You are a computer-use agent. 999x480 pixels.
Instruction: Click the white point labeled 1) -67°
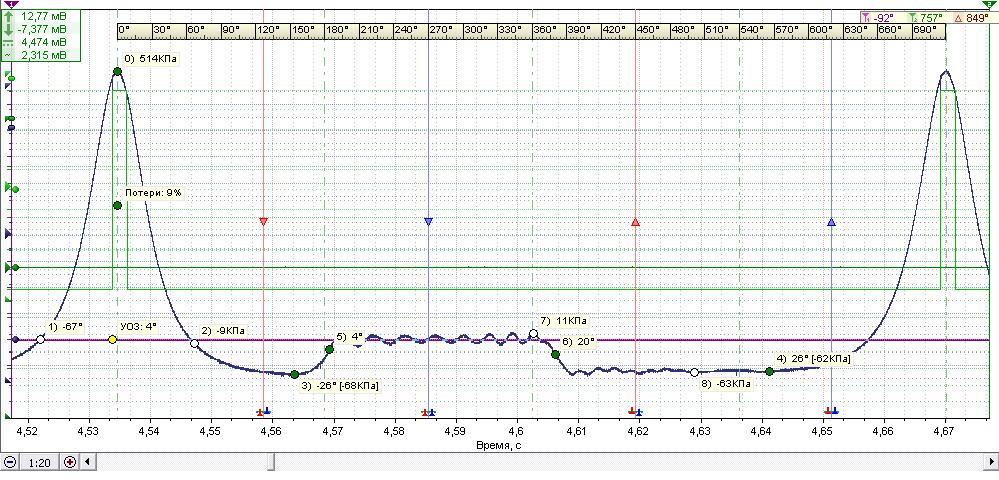pyautogui.click(x=41, y=339)
